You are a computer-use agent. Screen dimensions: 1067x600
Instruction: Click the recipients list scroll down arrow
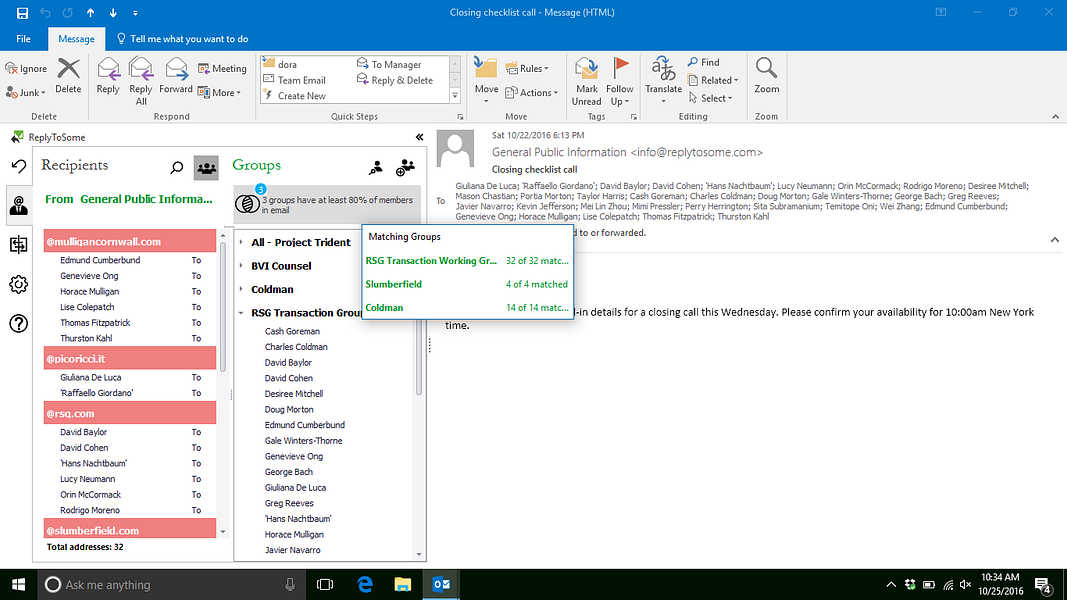[223, 531]
